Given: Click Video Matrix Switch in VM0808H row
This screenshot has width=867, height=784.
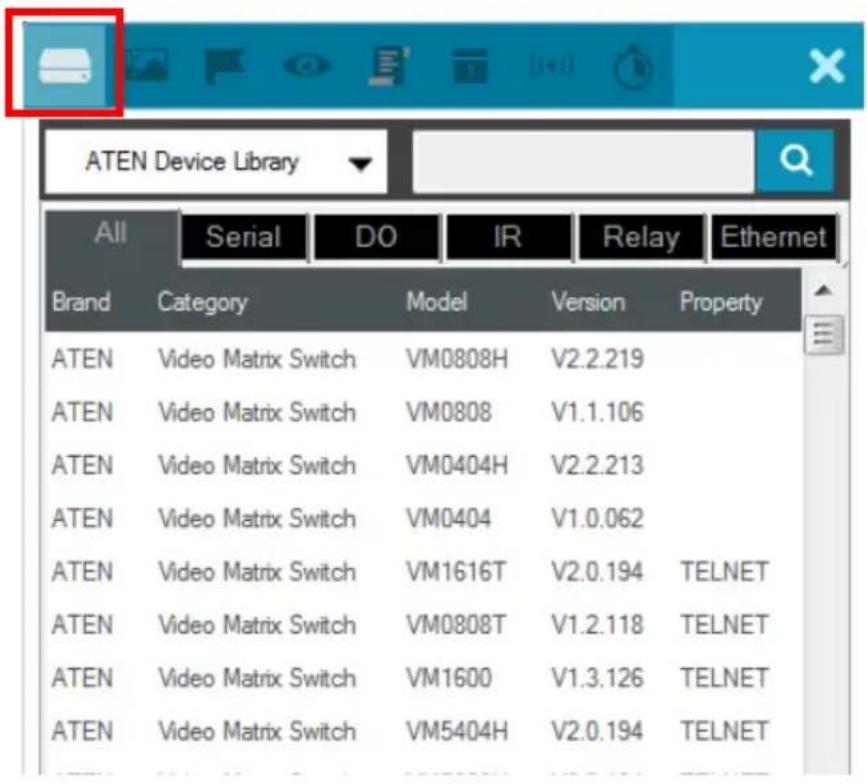Looking at the screenshot, I should click(257, 359).
